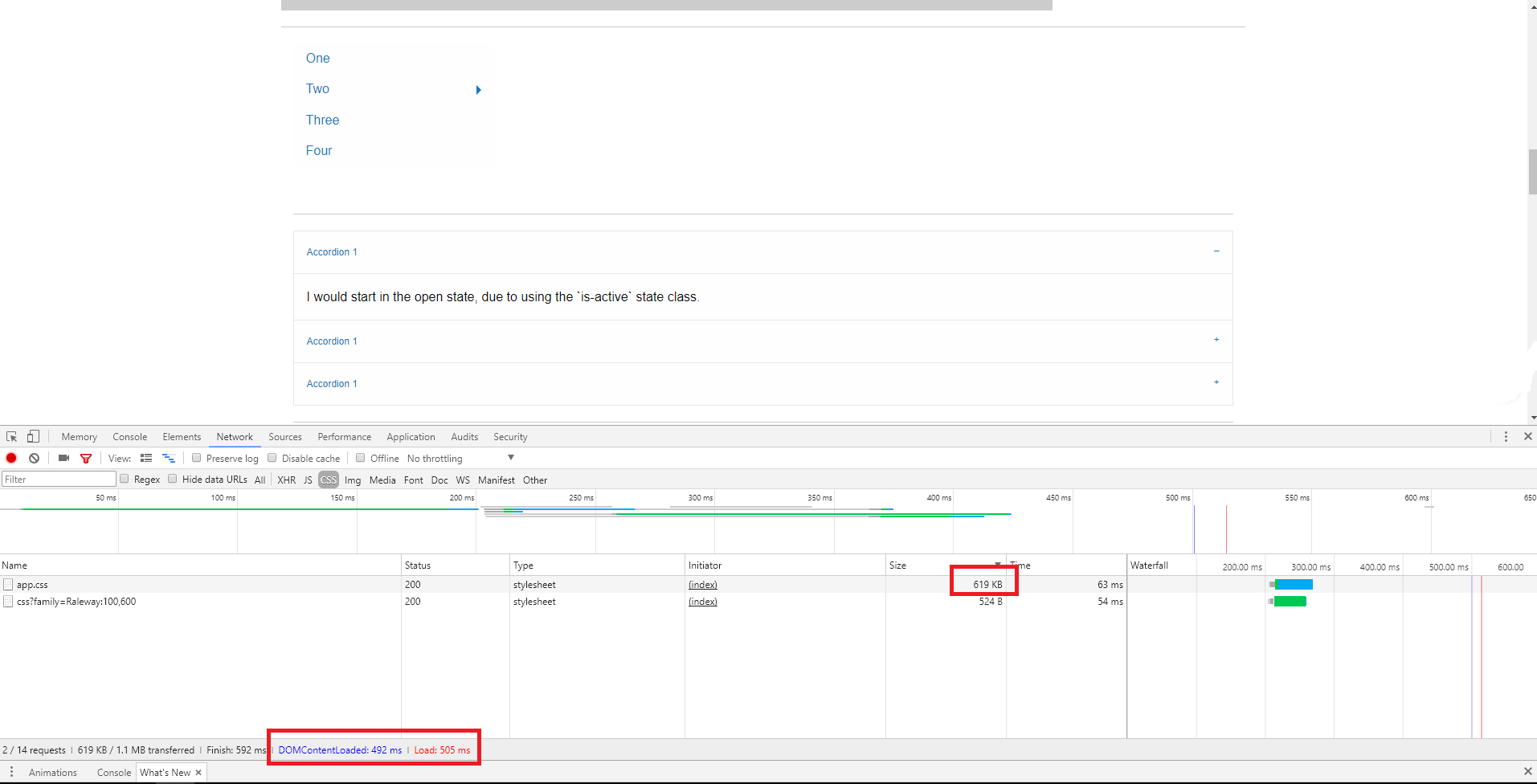This screenshot has height=784, width=1537.
Task: Click the Filter text input field
Action: [x=59, y=480]
